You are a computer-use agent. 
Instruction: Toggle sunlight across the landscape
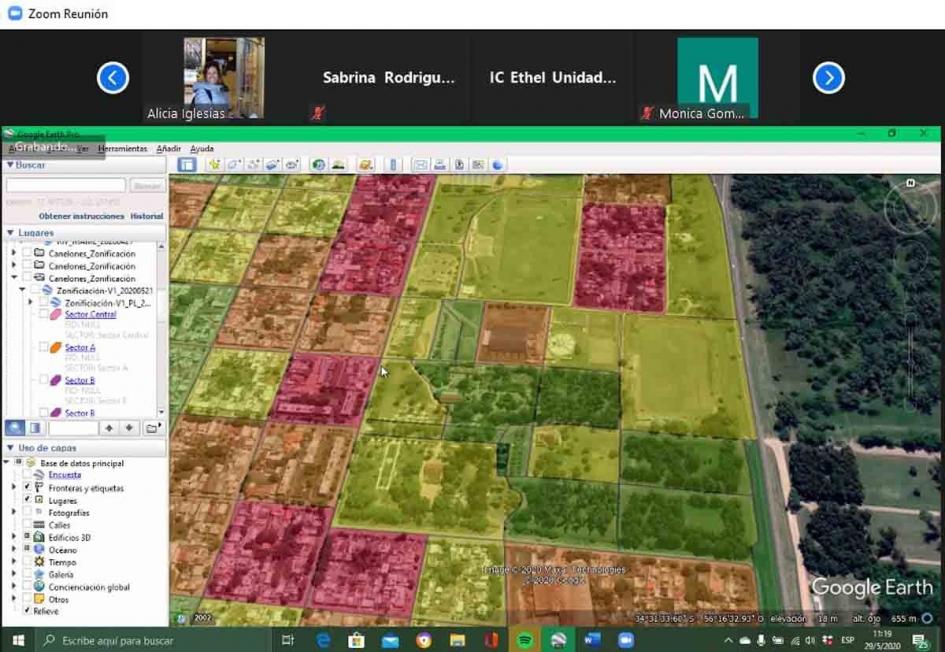(x=338, y=165)
